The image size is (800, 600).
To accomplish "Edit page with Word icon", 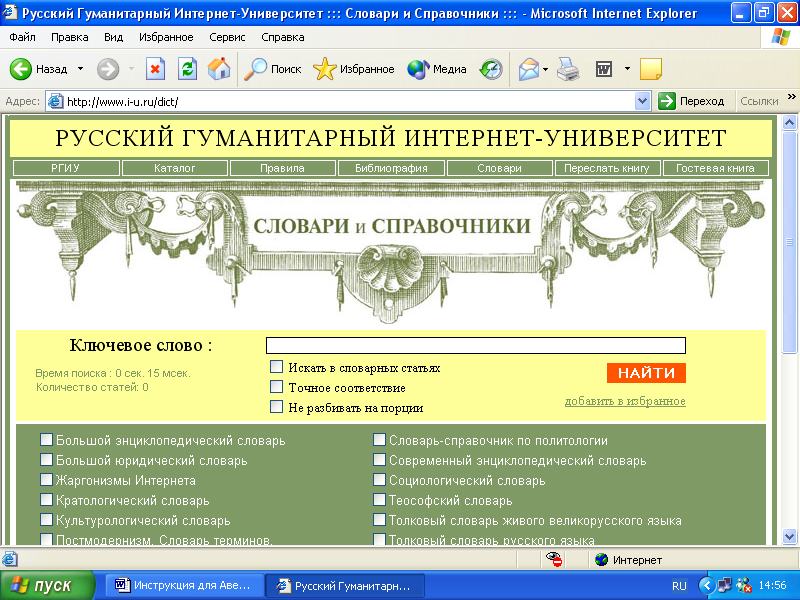I will pyautogui.click(x=604, y=69).
